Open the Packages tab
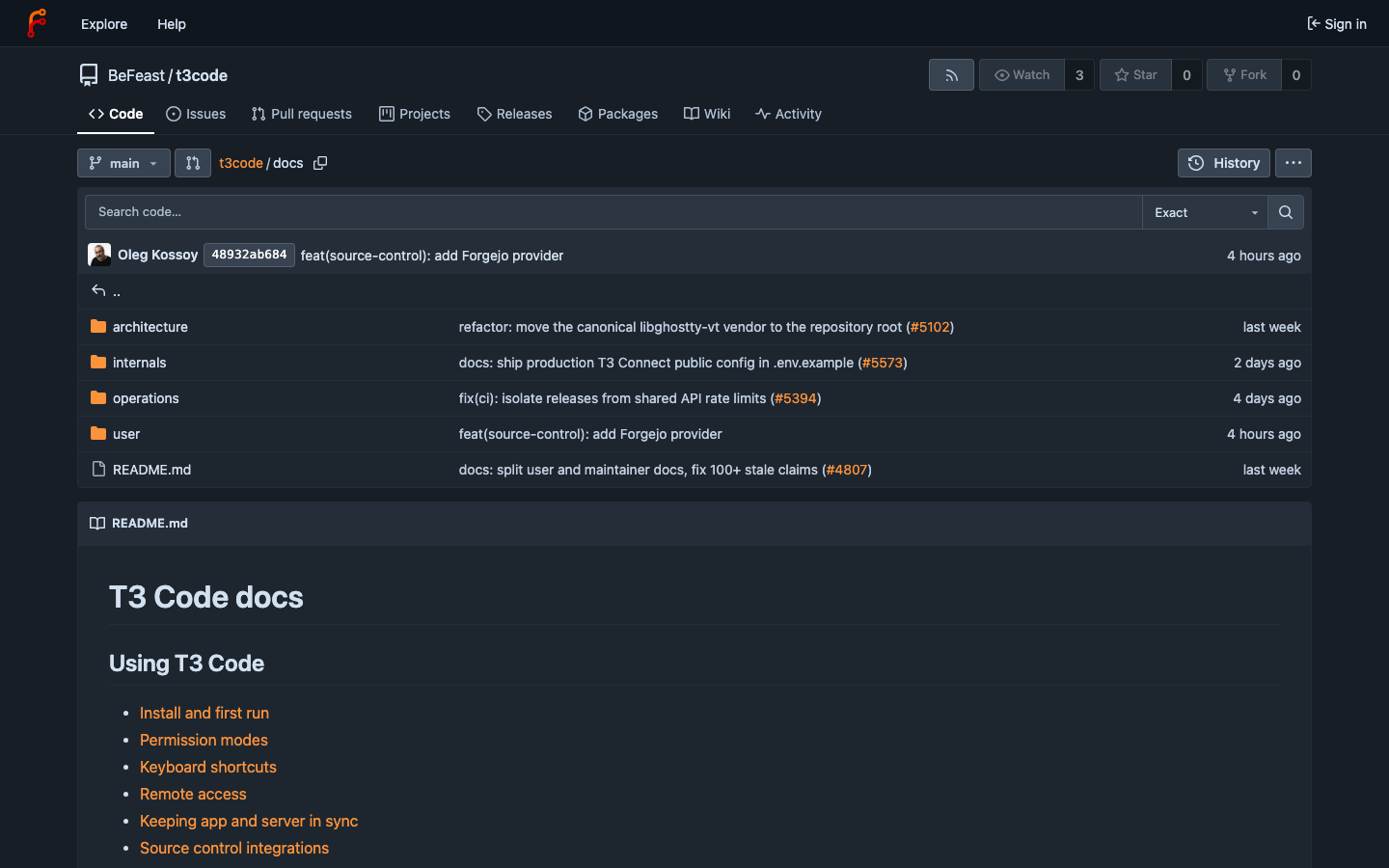Image resolution: width=1389 pixels, height=868 pixels. click(x=618, y=114)
